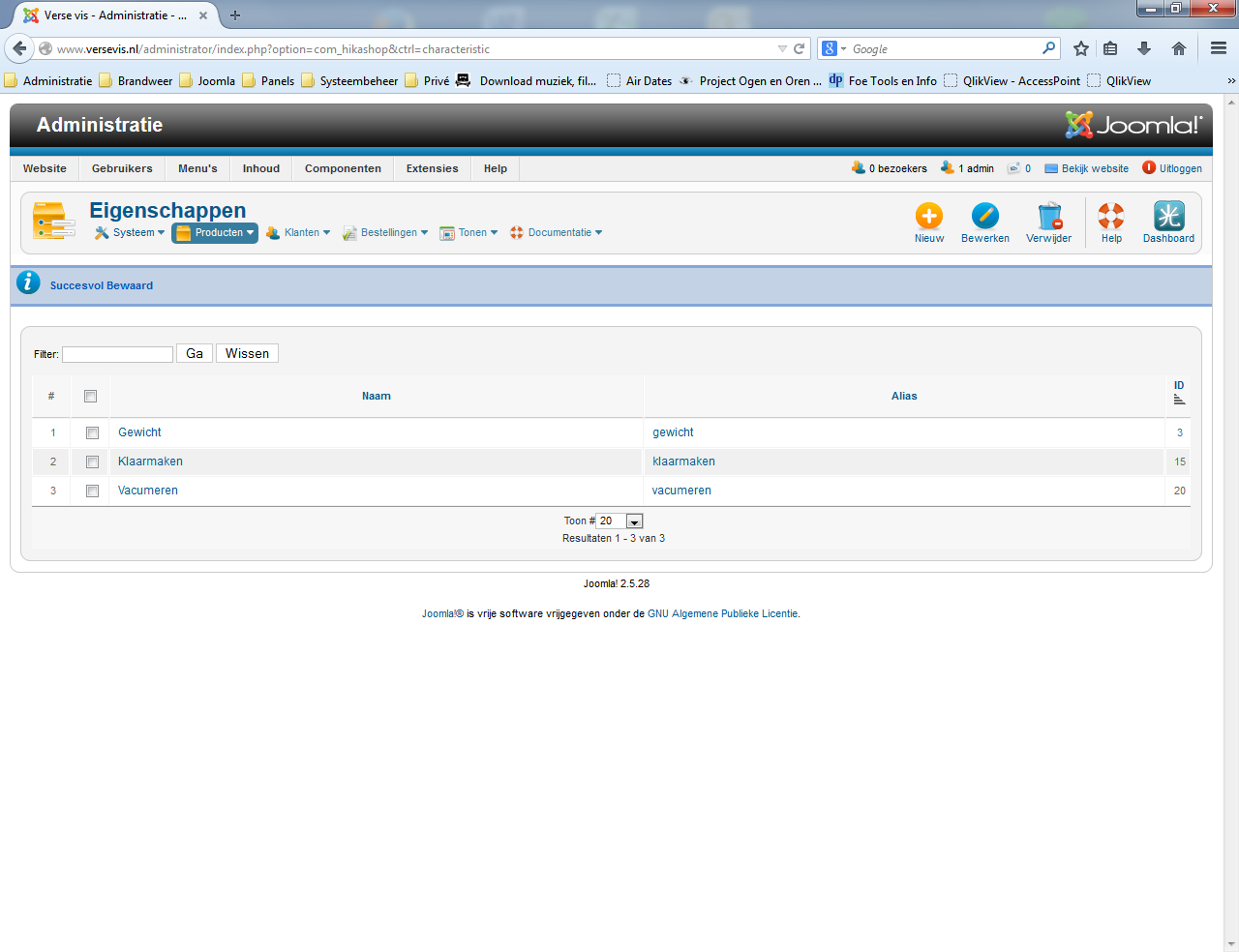Image resolution: width=1239 pixels, height=952 pixels.
Task: Click the Bewerken (edit) pencil icon
Action: click(985, 216)
